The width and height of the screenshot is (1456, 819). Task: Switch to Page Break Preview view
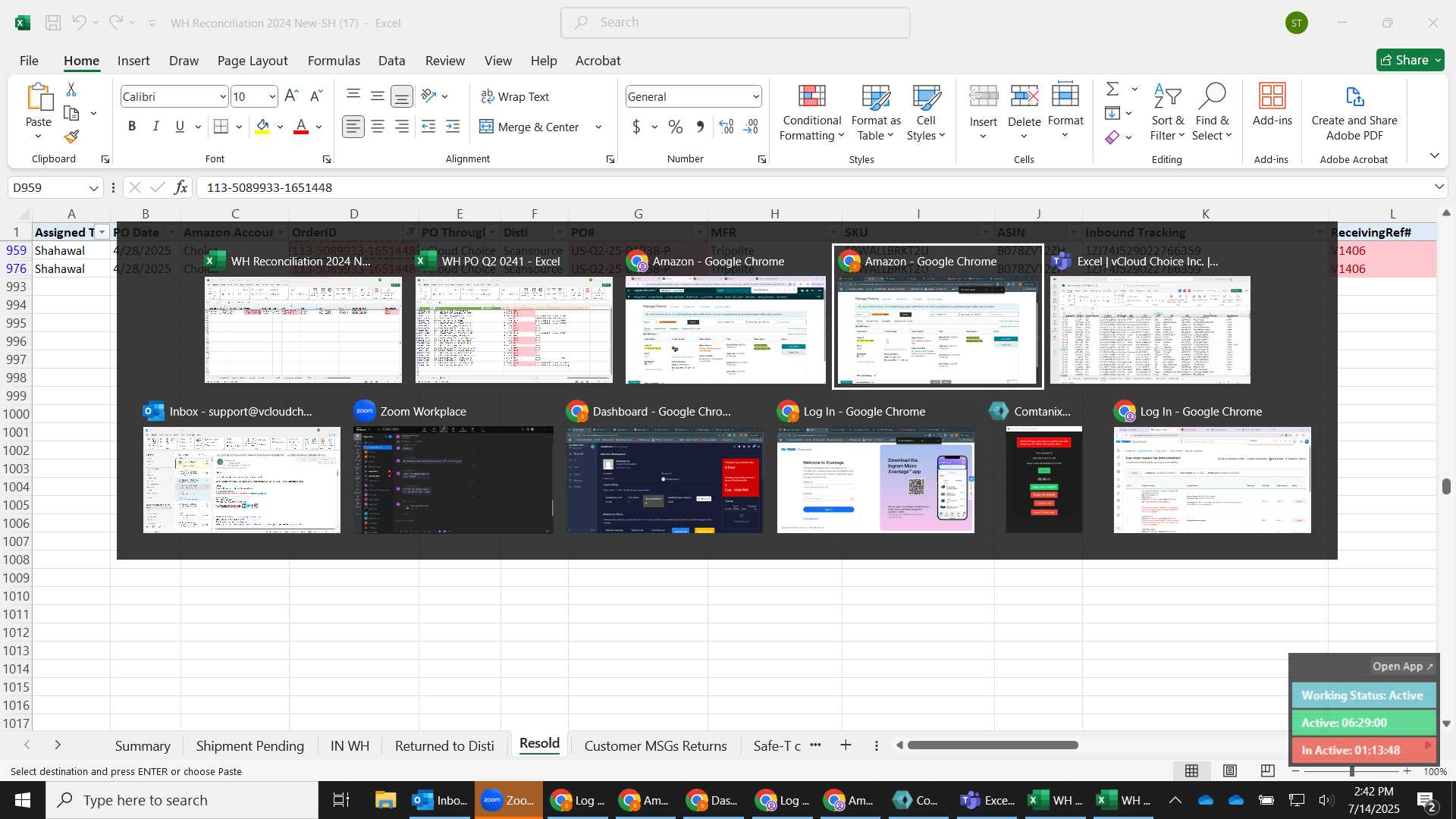[1267, 771]
